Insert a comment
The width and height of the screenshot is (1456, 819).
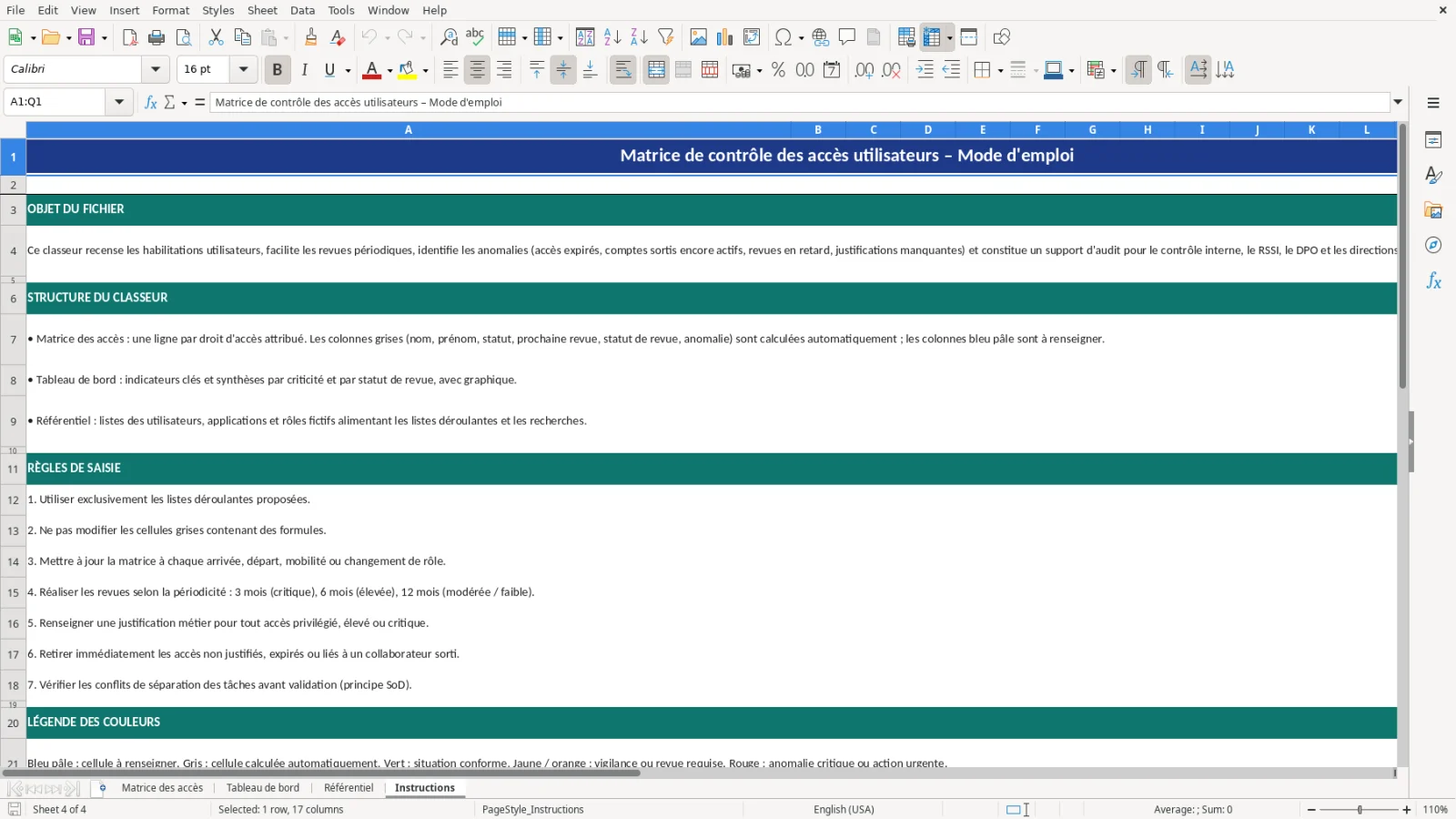tap(847, 37)
